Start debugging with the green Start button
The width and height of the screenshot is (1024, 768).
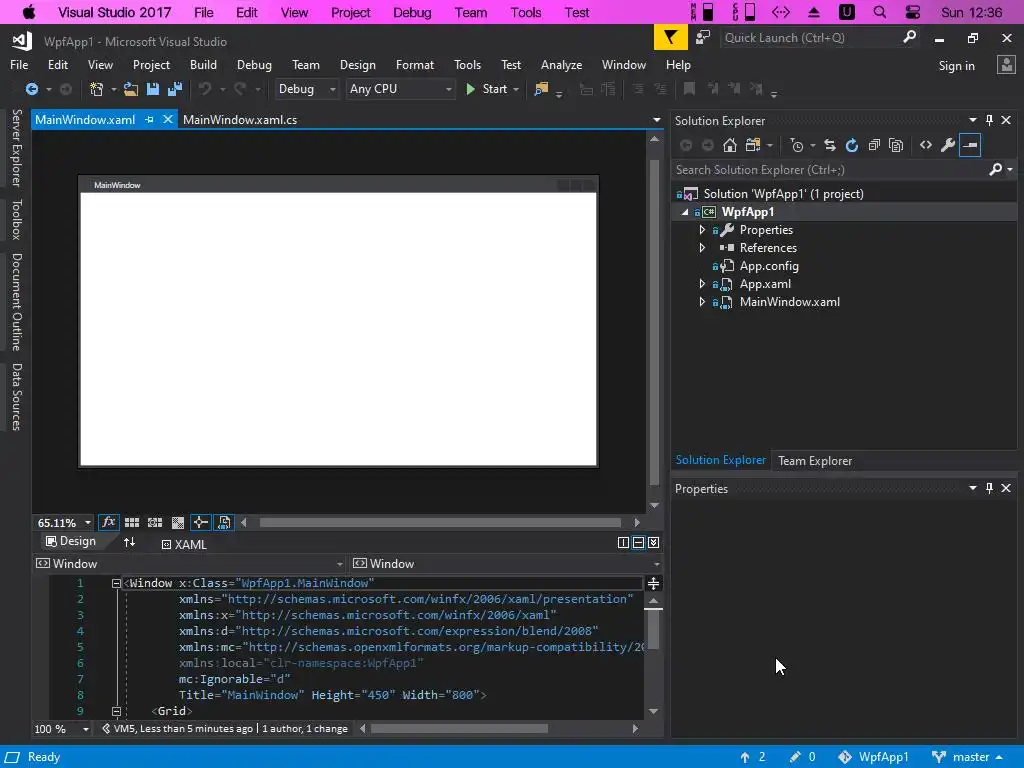tap(487, 89)
